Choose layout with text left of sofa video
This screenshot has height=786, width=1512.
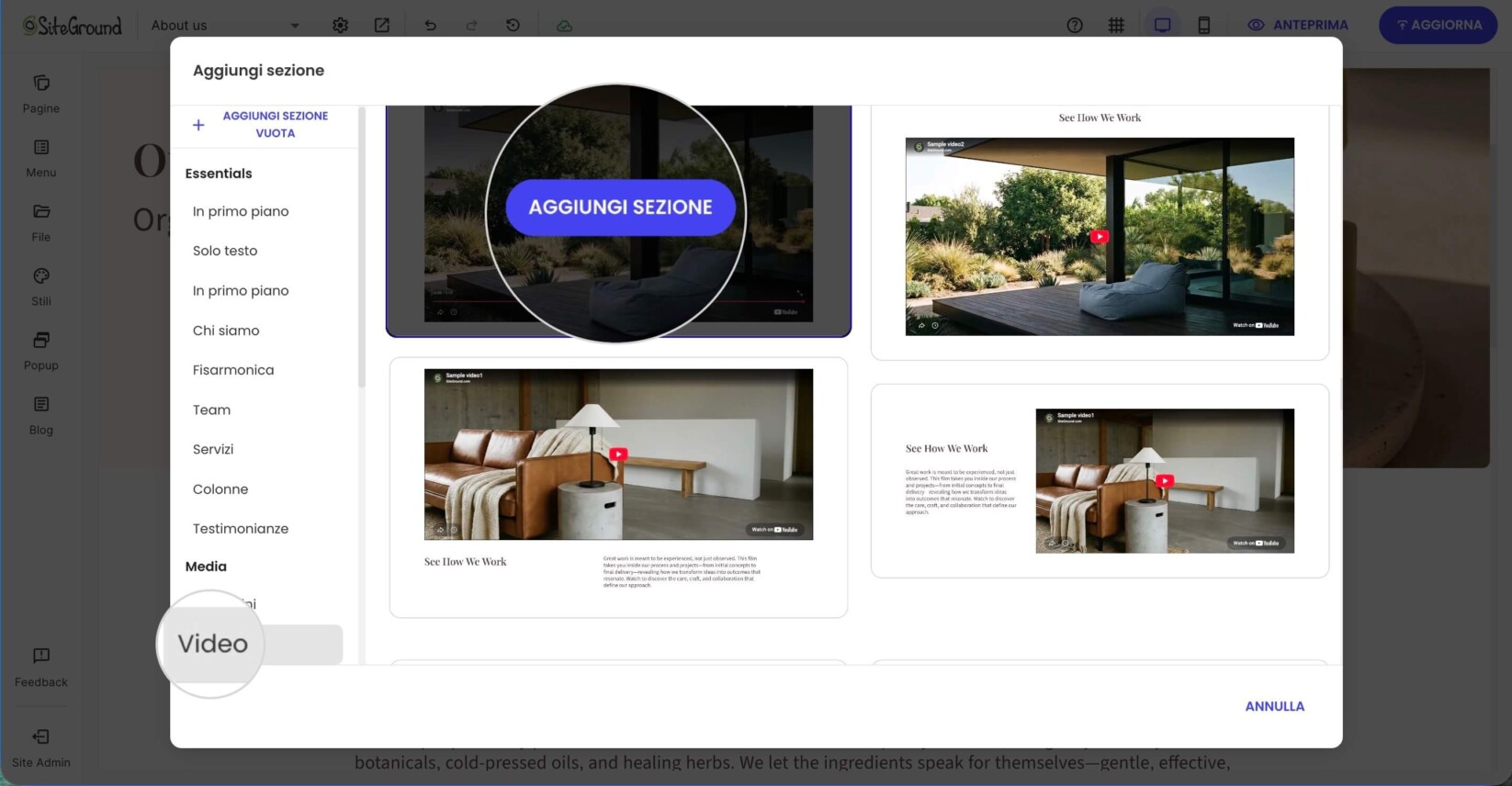click(1100, 481)
